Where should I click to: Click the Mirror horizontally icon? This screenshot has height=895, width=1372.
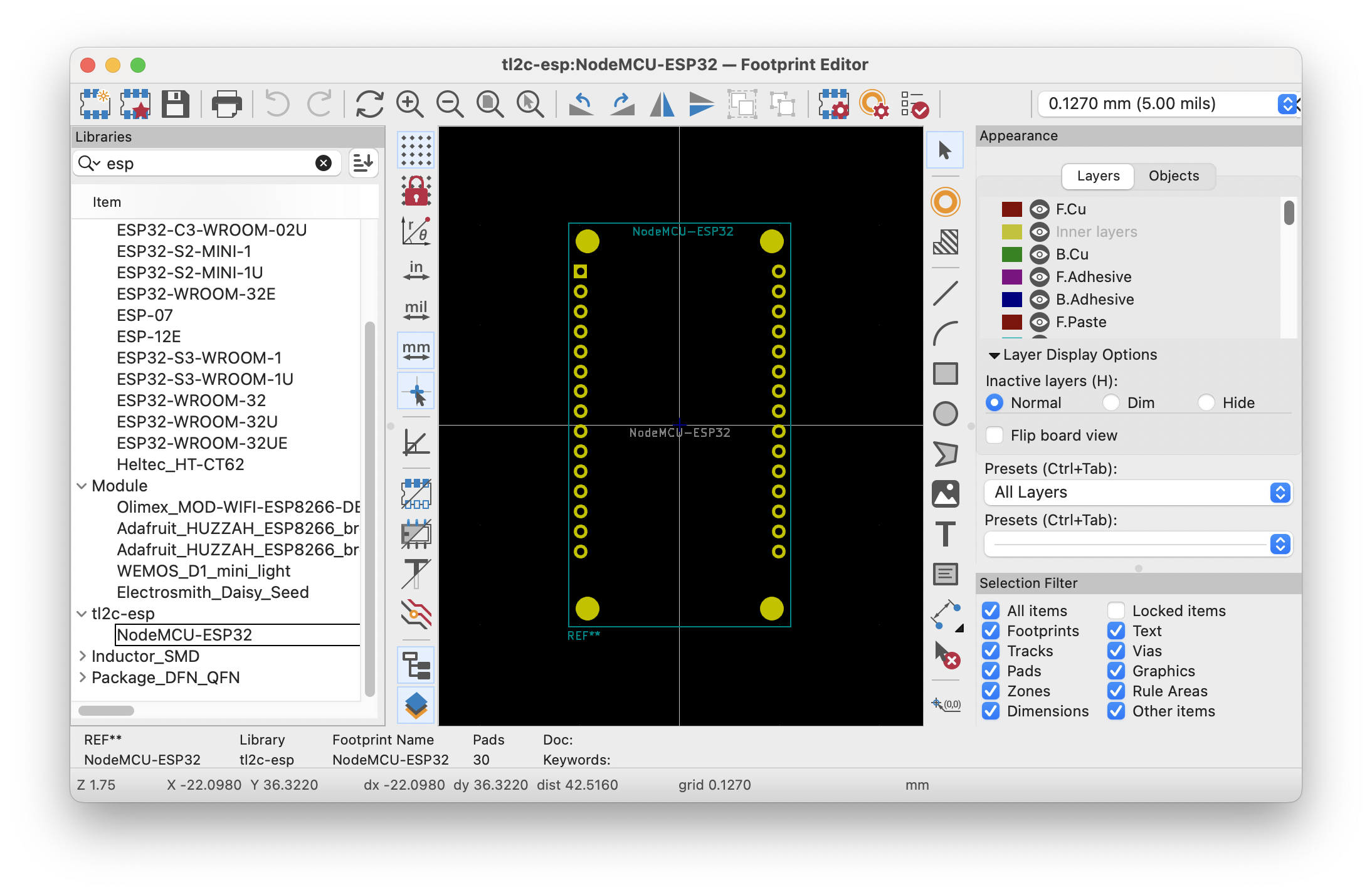662,104
